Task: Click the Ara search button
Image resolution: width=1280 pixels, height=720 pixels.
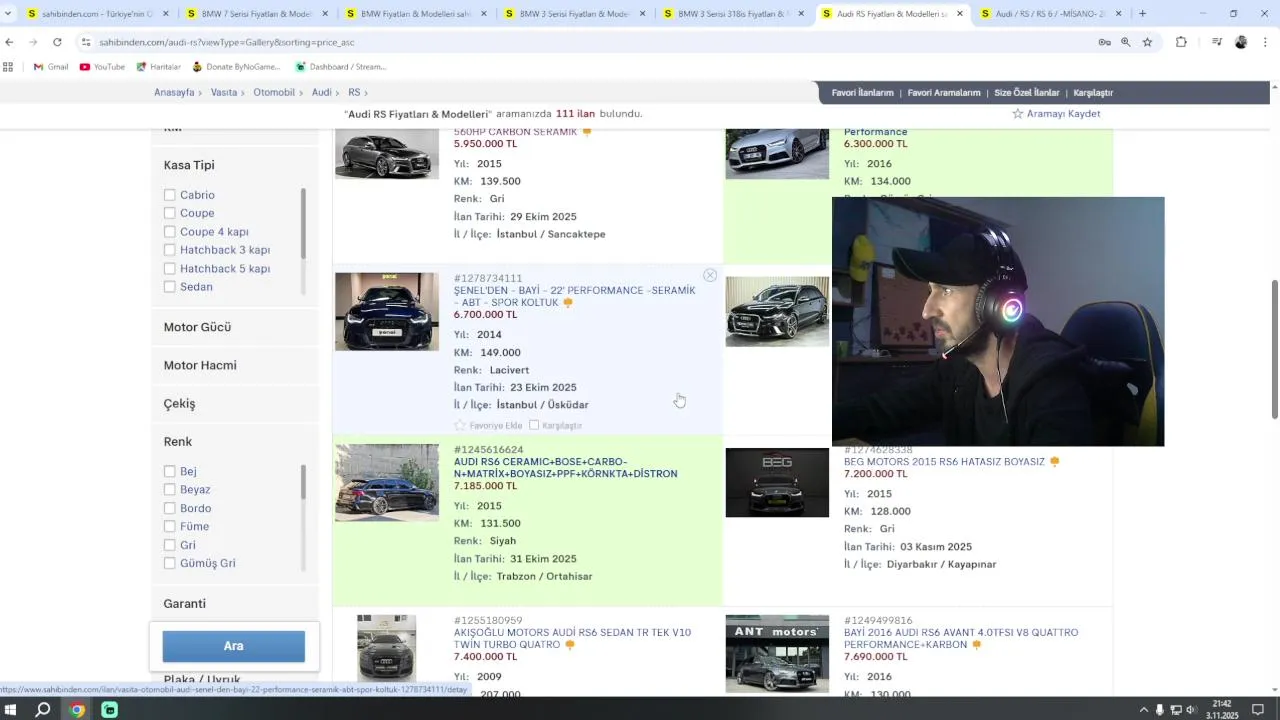Action: pos(234,646)
